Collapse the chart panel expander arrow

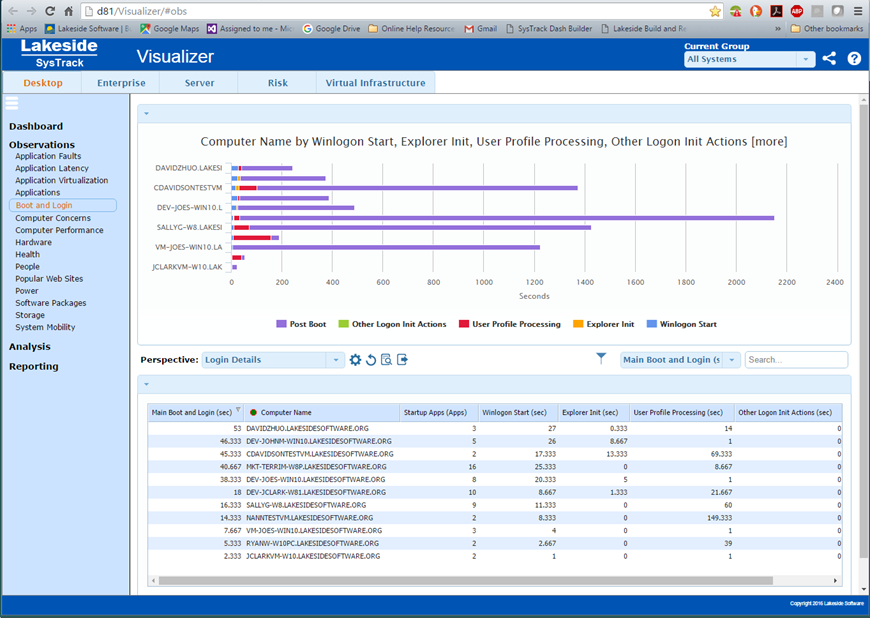(x=146, y=113)
